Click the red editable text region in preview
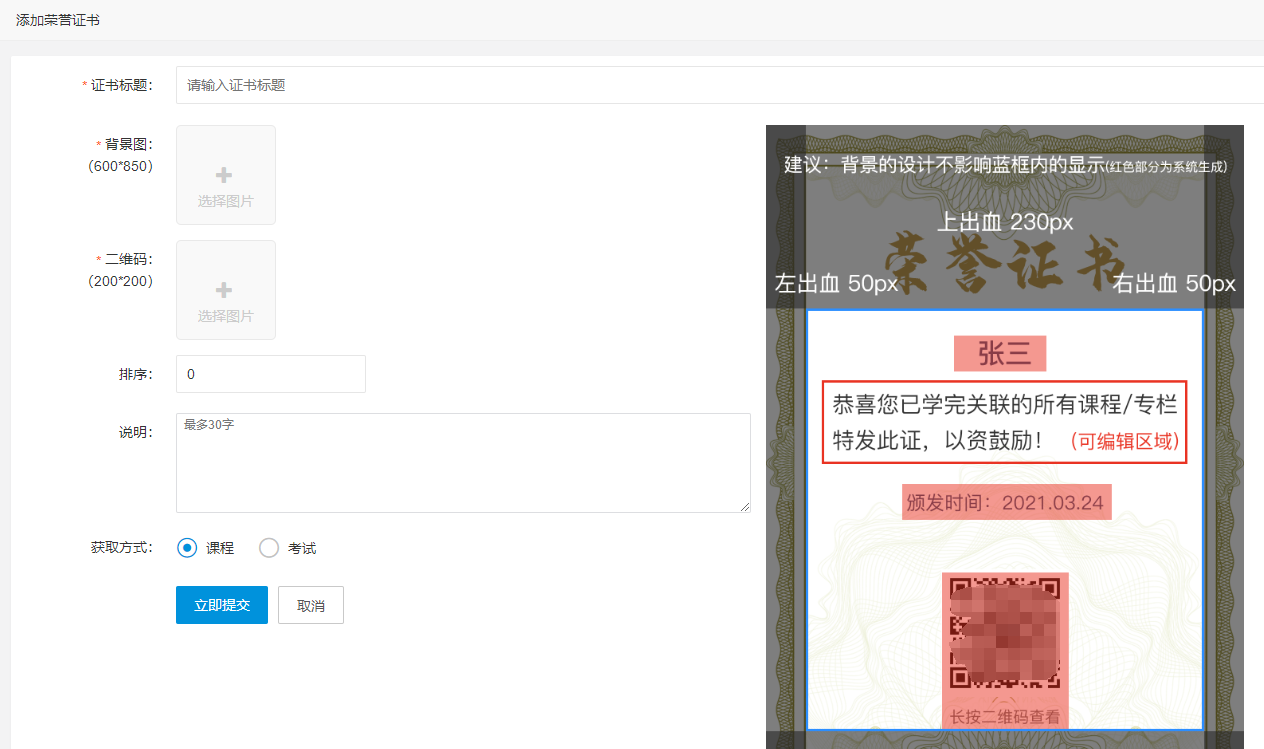 1004,422
